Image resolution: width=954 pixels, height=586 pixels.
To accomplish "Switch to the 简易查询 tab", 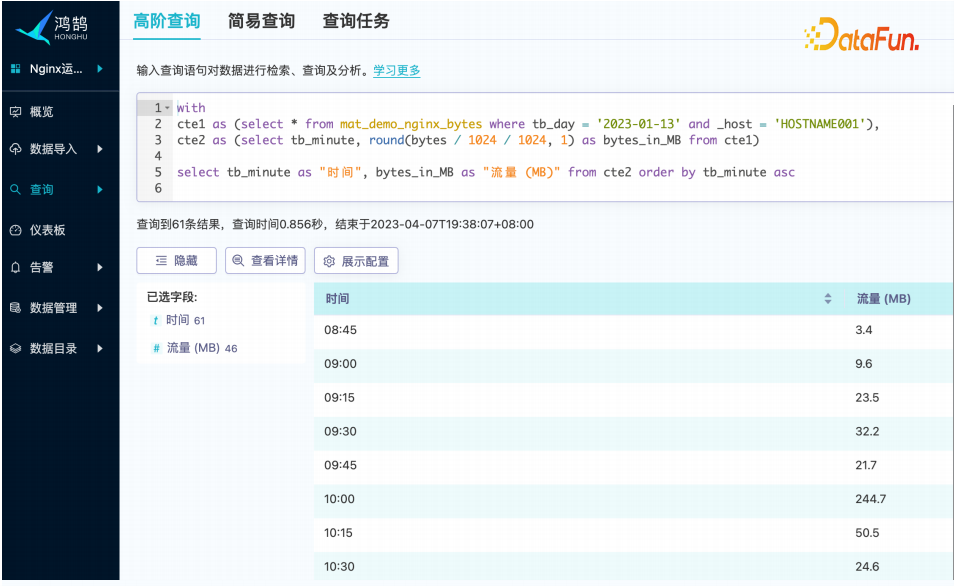I will (261, 21).
